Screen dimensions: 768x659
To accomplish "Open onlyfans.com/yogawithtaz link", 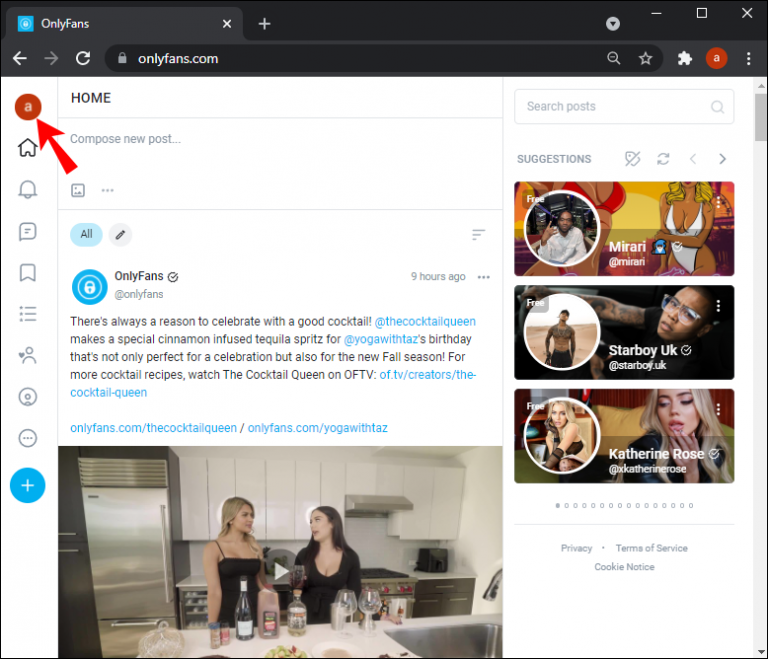I will (317, 428).
